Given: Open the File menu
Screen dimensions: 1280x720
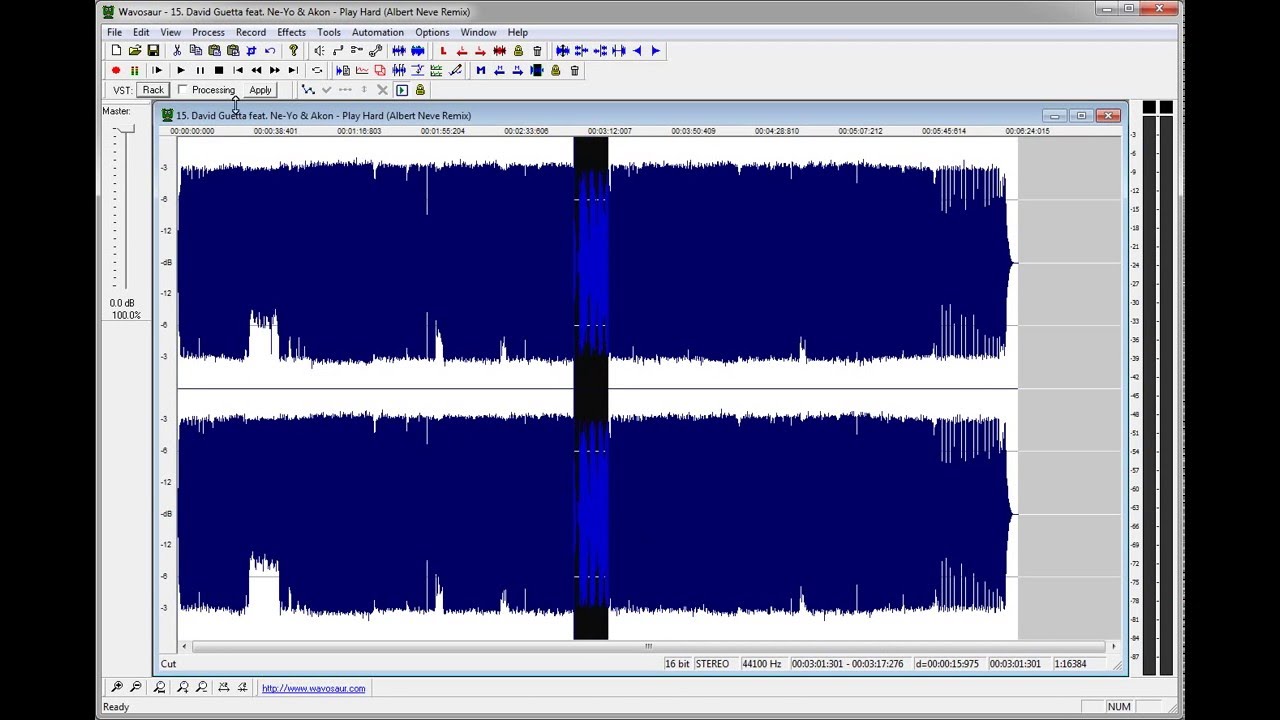Looking at the screenshot, I should pos(114,32).
